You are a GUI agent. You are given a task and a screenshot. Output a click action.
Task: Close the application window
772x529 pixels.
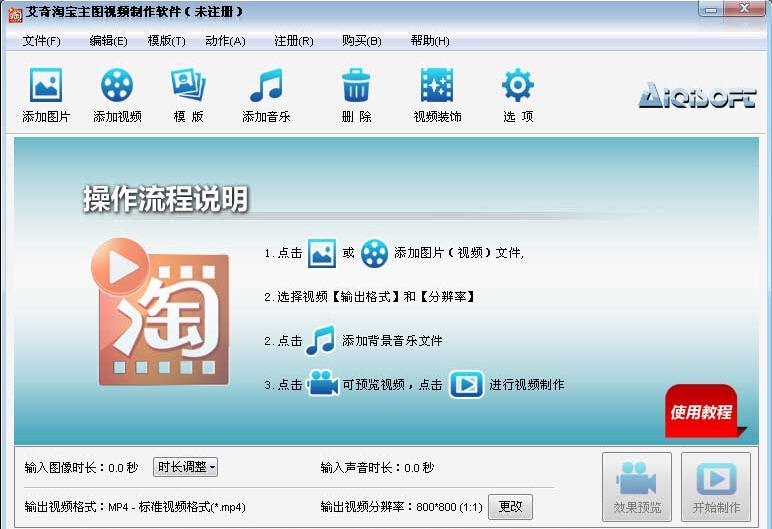pos(744,9)
